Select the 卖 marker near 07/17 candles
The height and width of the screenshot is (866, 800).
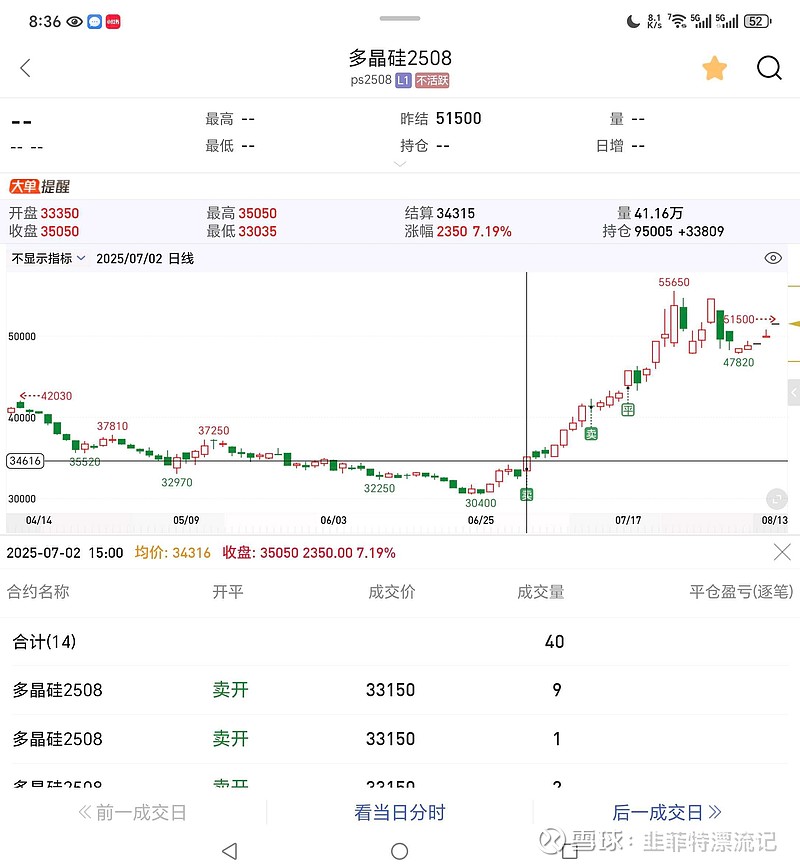click(591, 434)
